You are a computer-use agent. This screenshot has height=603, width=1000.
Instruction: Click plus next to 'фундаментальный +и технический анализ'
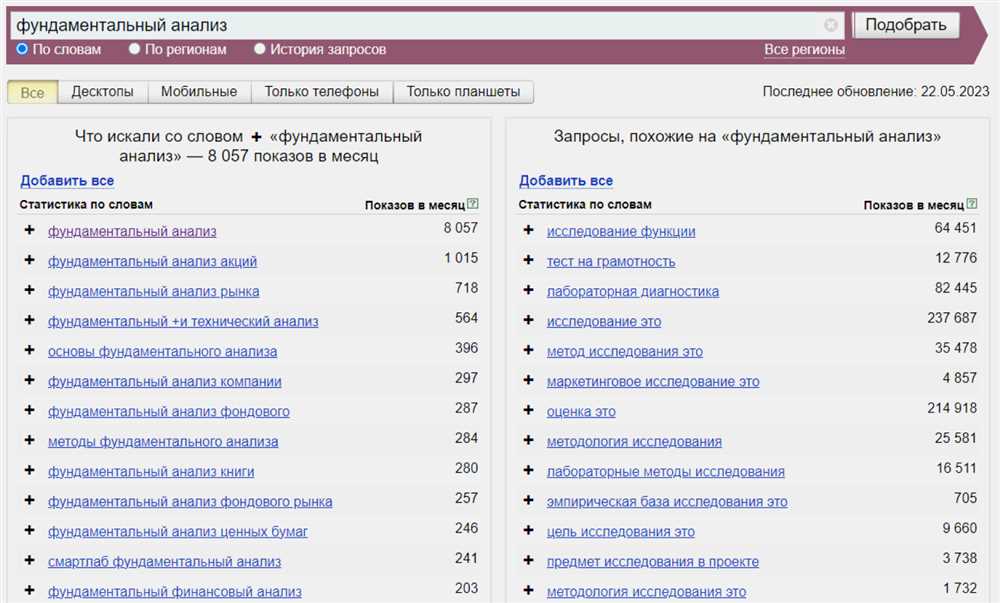click(29, 320)
